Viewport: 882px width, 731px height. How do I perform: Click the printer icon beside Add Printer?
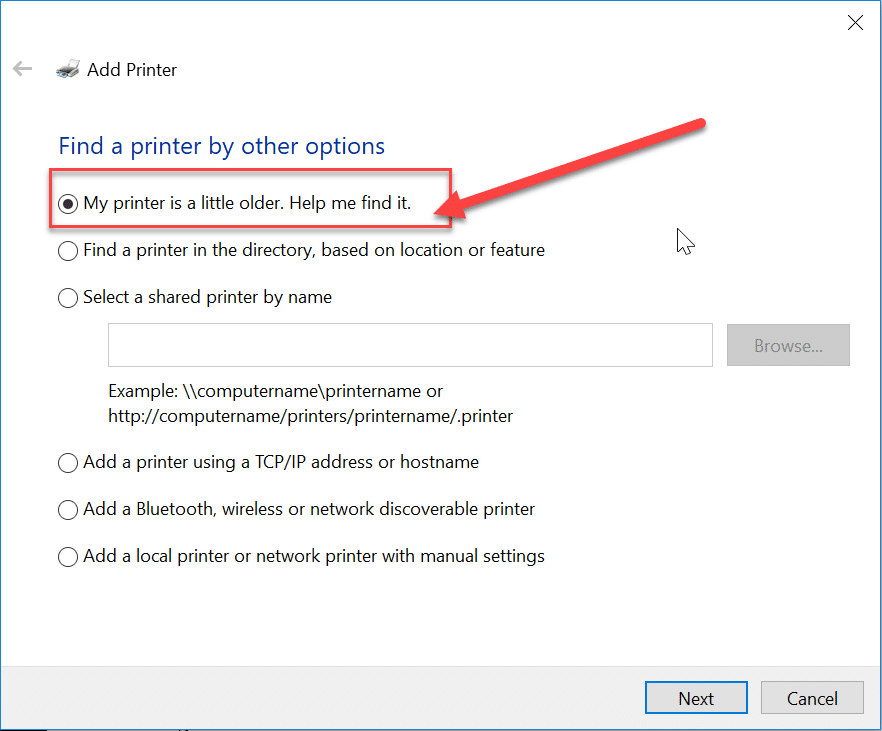pyautogui.click(x=68, y=69)
